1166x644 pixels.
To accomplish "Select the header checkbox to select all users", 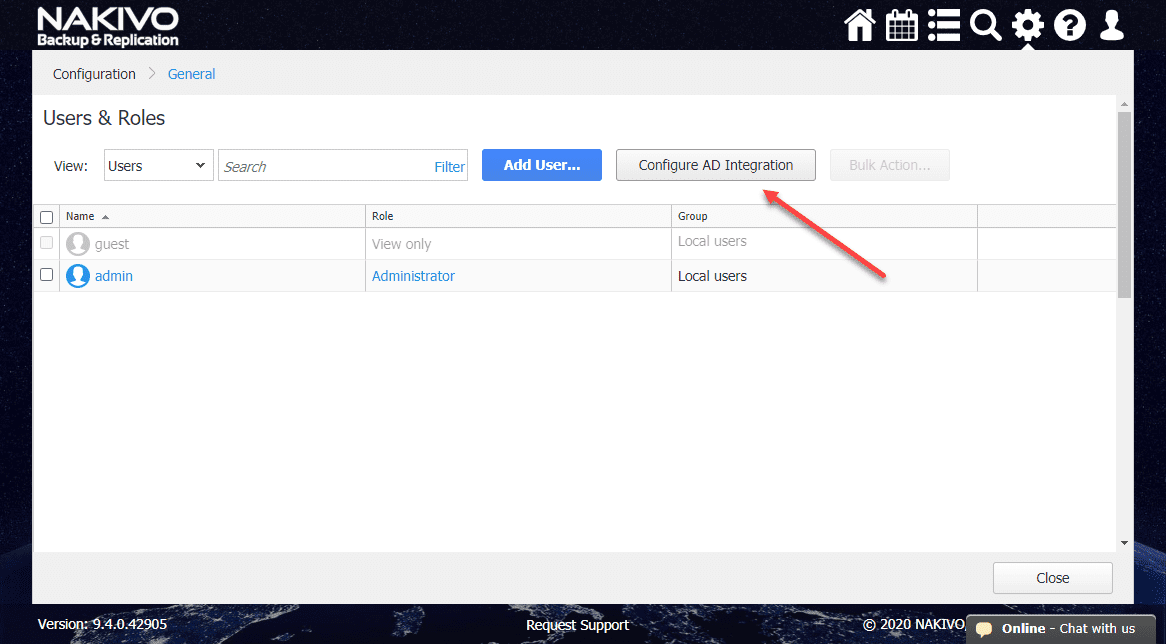I will click(46, 216).
